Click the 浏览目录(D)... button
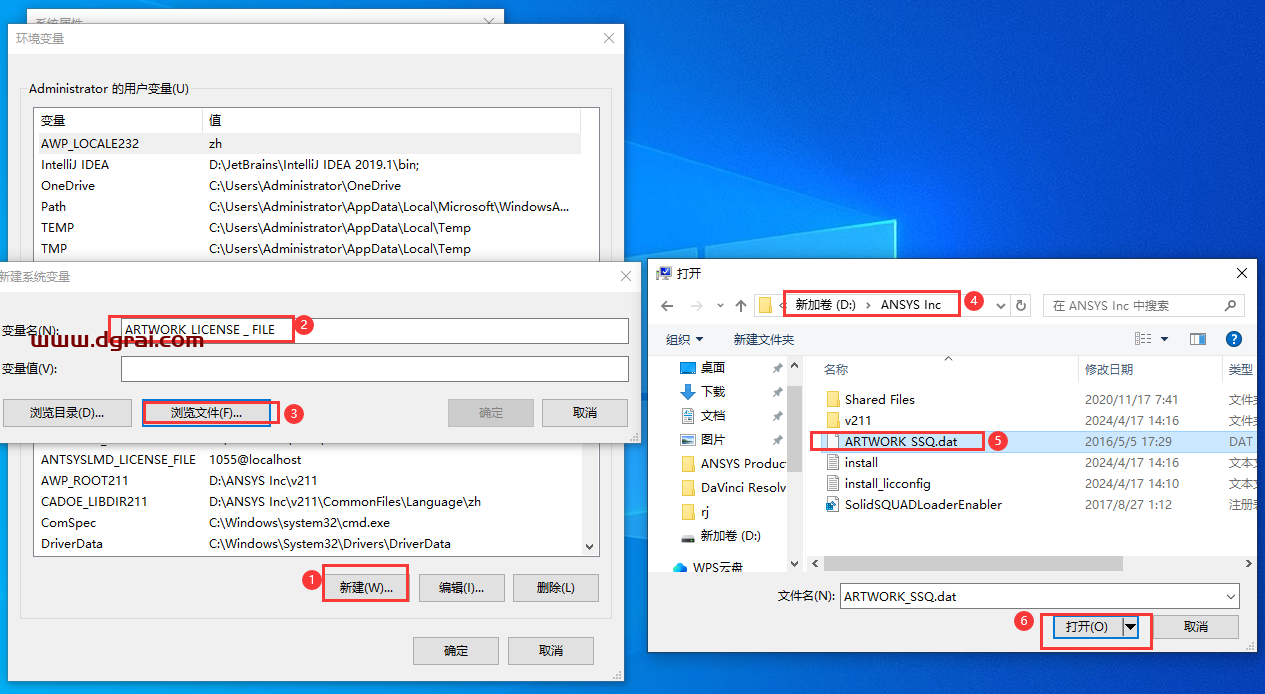This screenshot has height=694, width=1265. point(67,412)
